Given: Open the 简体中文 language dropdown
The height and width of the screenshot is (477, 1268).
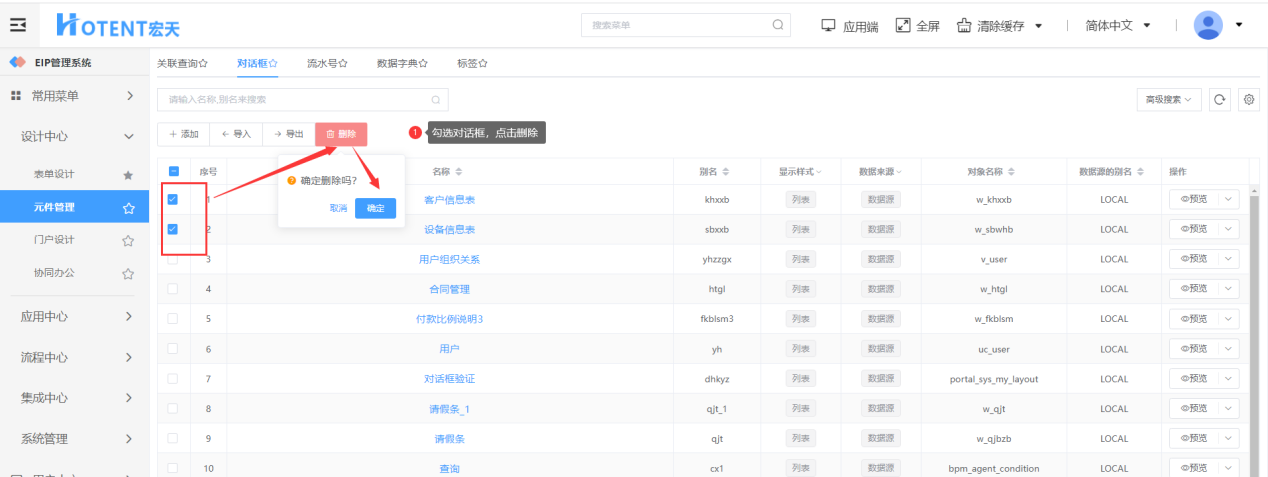Looking at the screenshot, I should (x=1117, y=25).
